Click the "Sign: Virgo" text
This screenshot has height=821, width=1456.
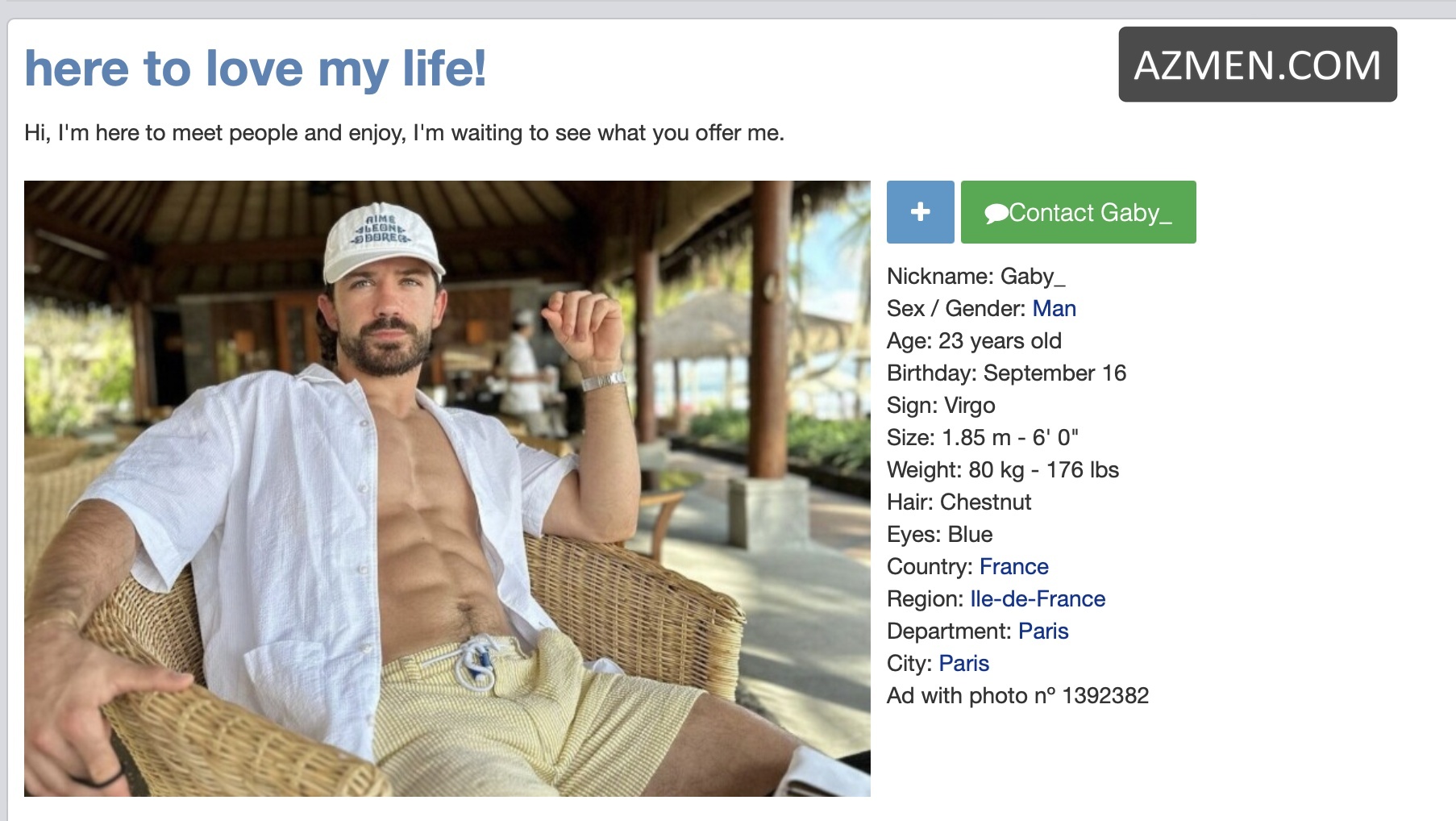(941, 406)
